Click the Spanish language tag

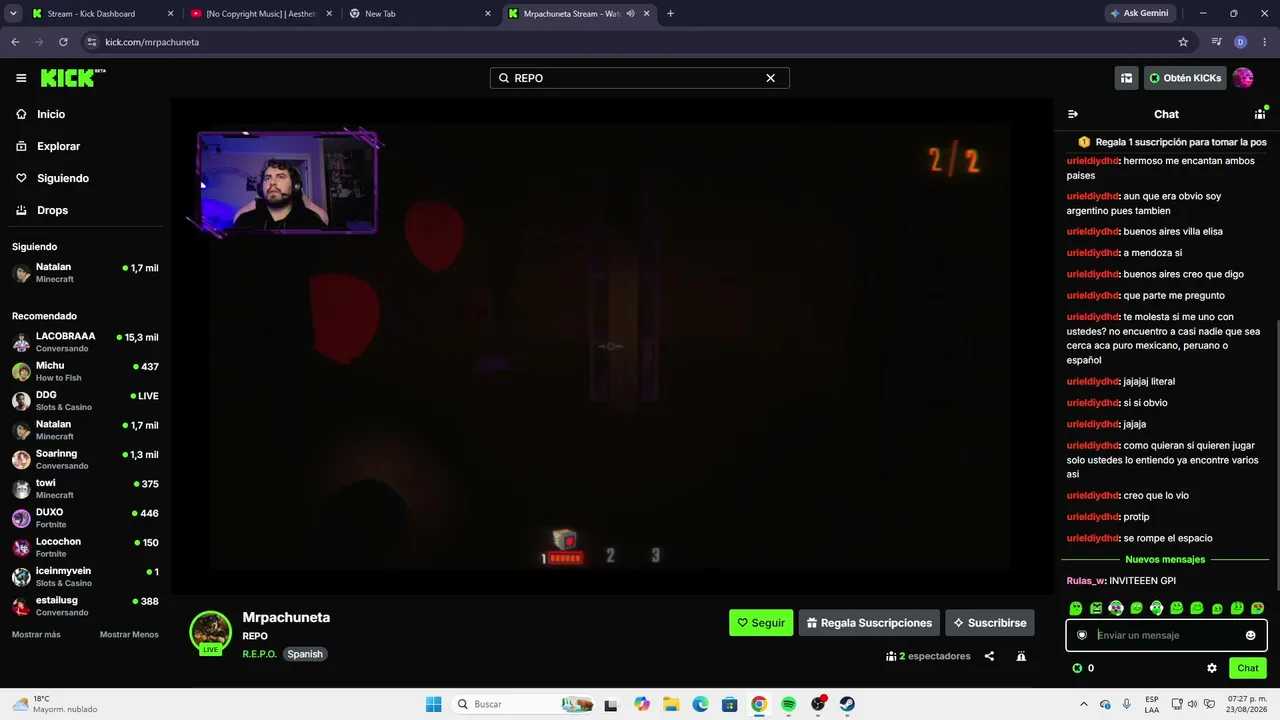coord(305,654)
